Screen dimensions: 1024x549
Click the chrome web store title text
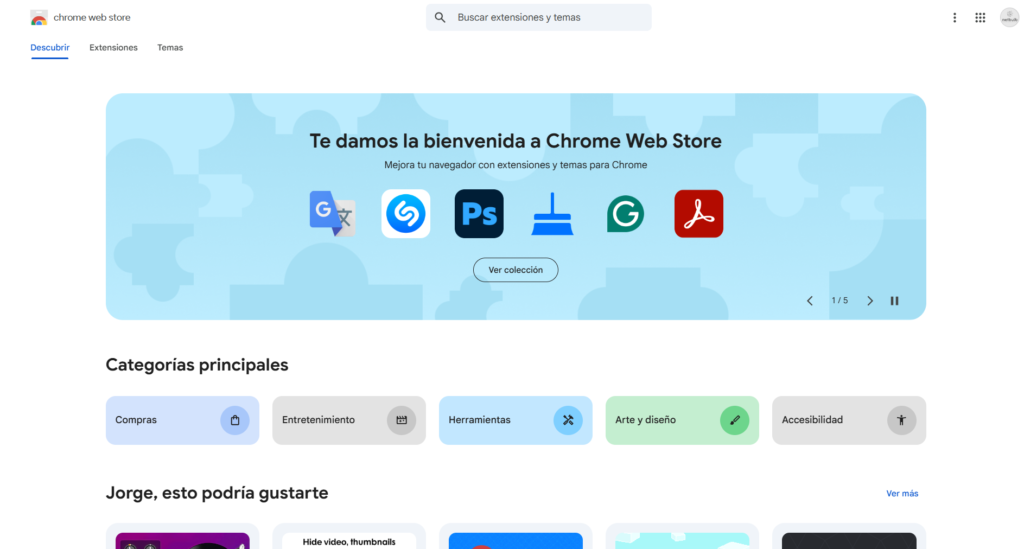(x=92, y=18)
